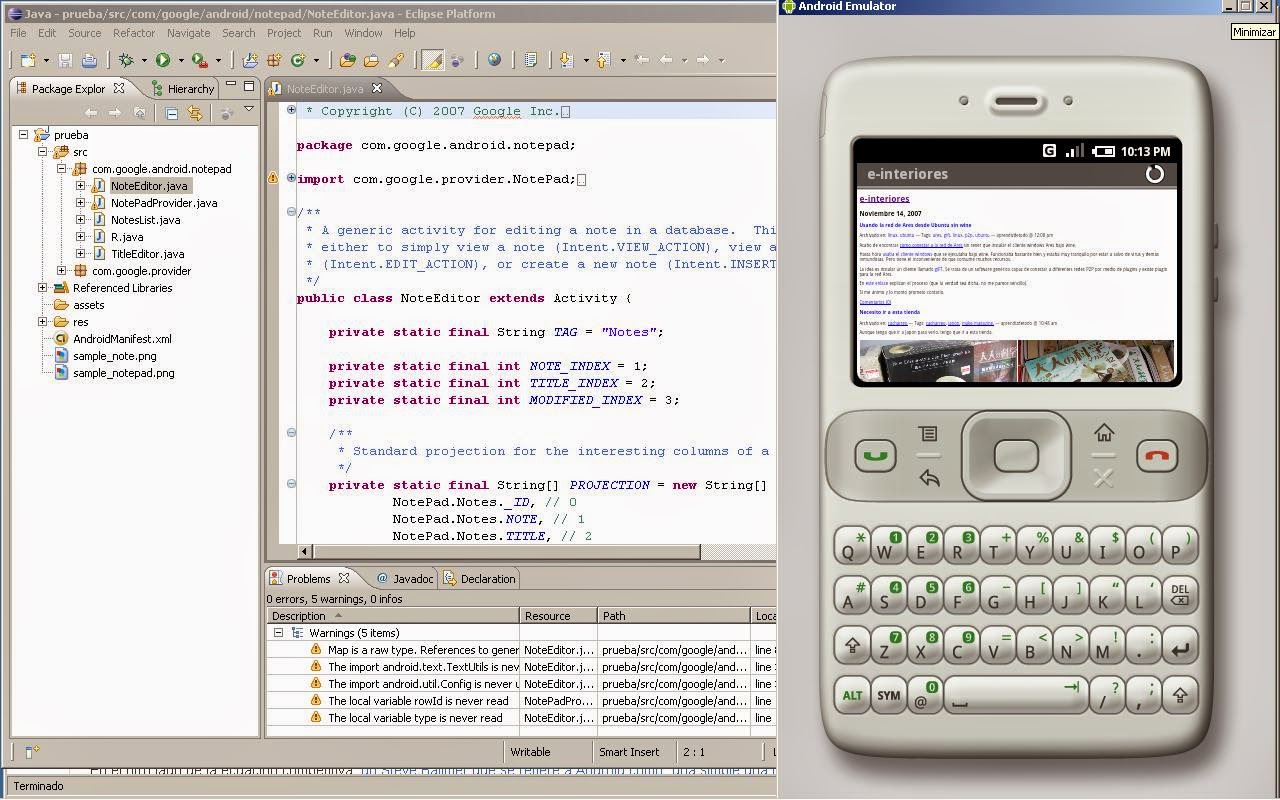Expand folded Copyright comment in editor
1280x800 pixels.
tap(291, 110)
